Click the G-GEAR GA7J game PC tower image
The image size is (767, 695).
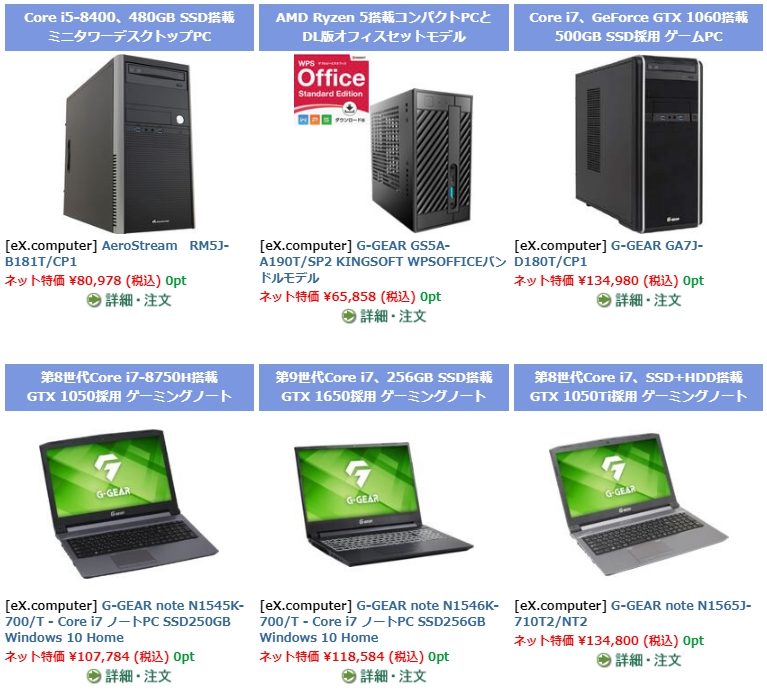click(639, 144)
